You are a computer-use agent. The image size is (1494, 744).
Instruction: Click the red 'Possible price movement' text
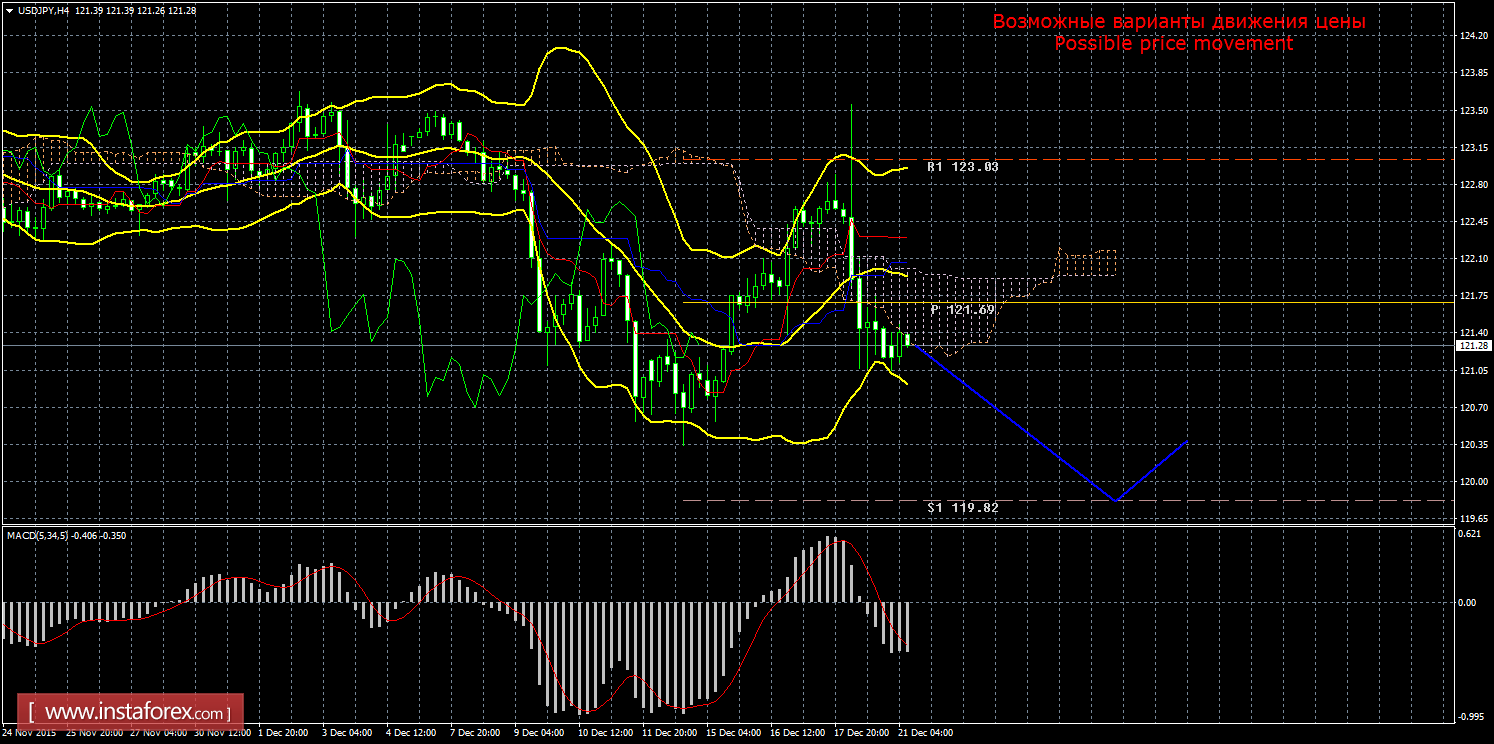tap(1173, 44)
